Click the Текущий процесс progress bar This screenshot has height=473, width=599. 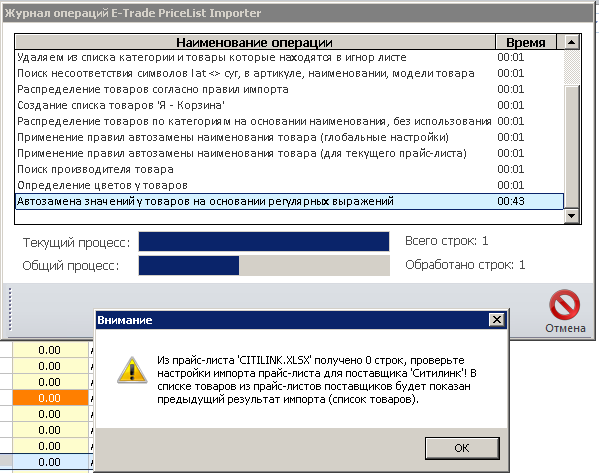264,241
